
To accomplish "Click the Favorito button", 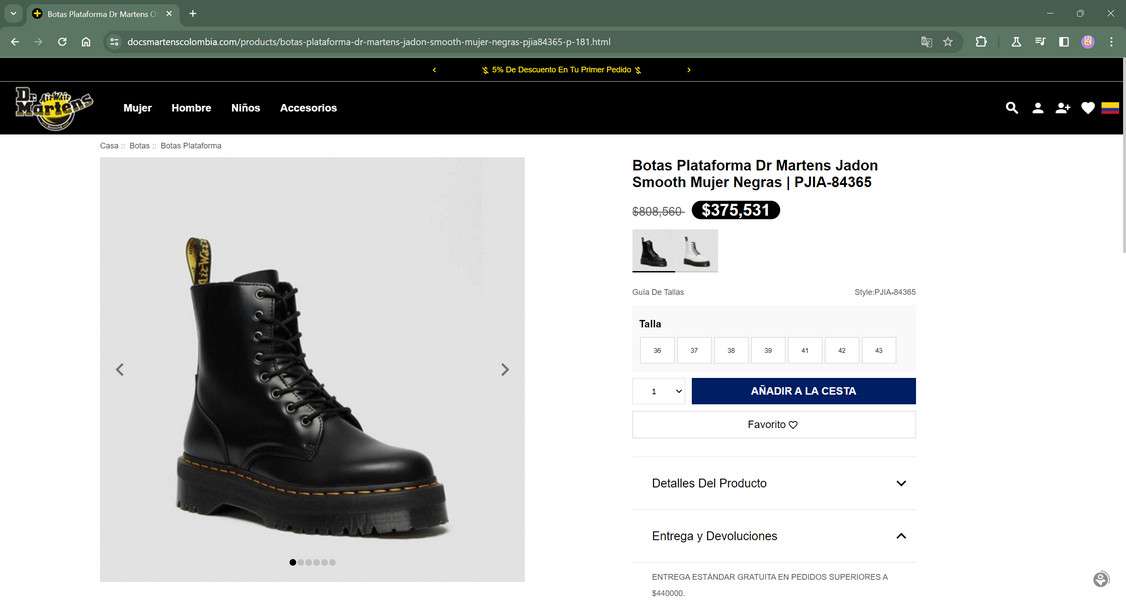I will (774, 425).
